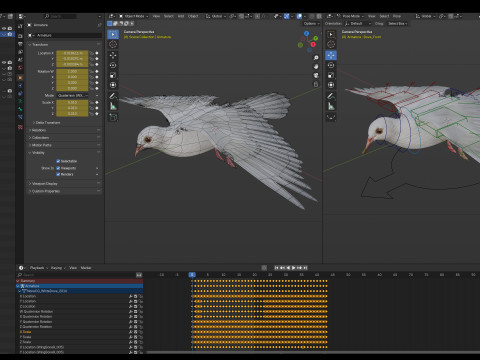480x360 pixels.
Task: Toggle the Selectable checkbox
Action: pos(58,161)
